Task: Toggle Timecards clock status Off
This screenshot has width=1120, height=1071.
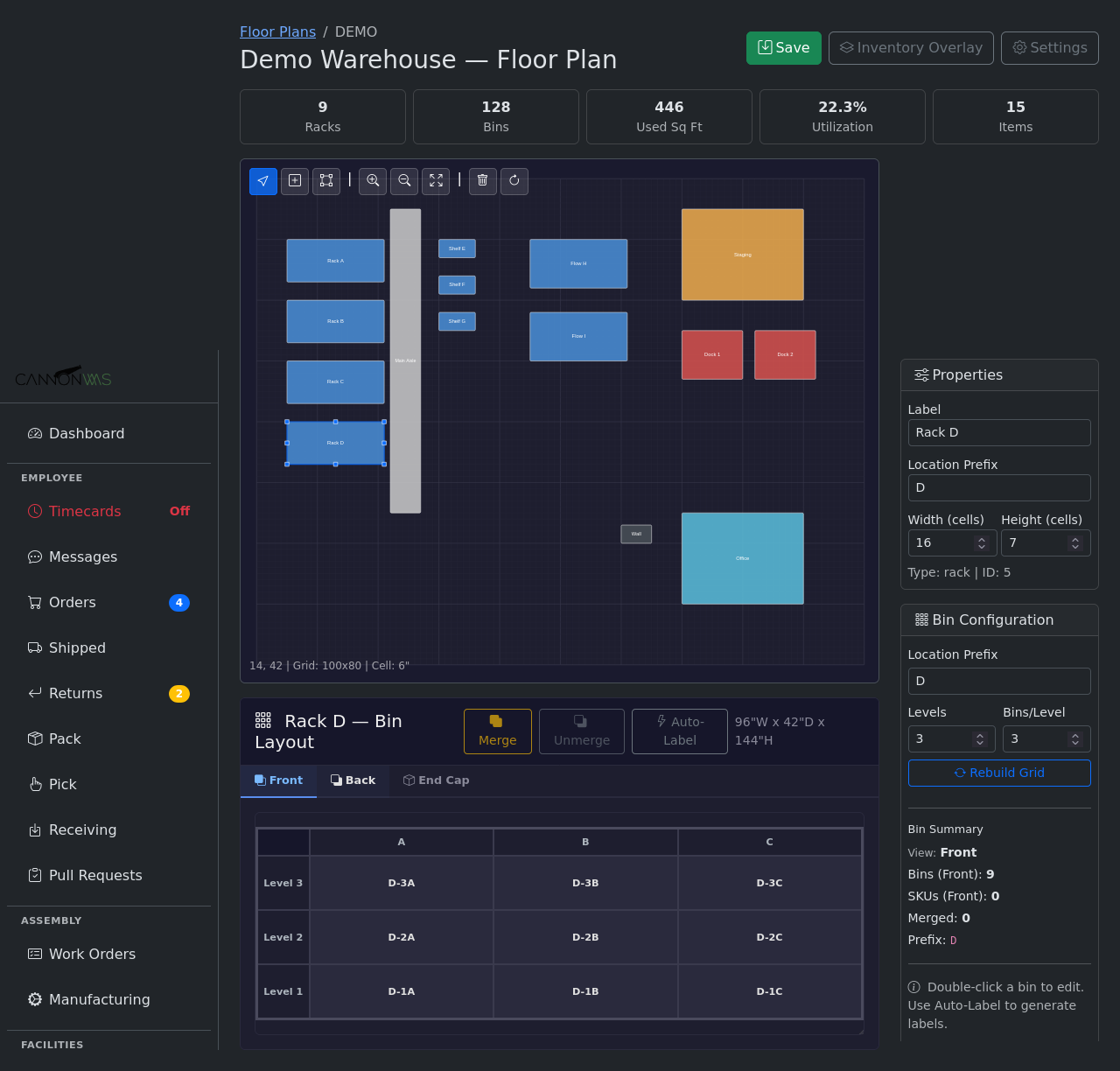Action: point(179,512)
